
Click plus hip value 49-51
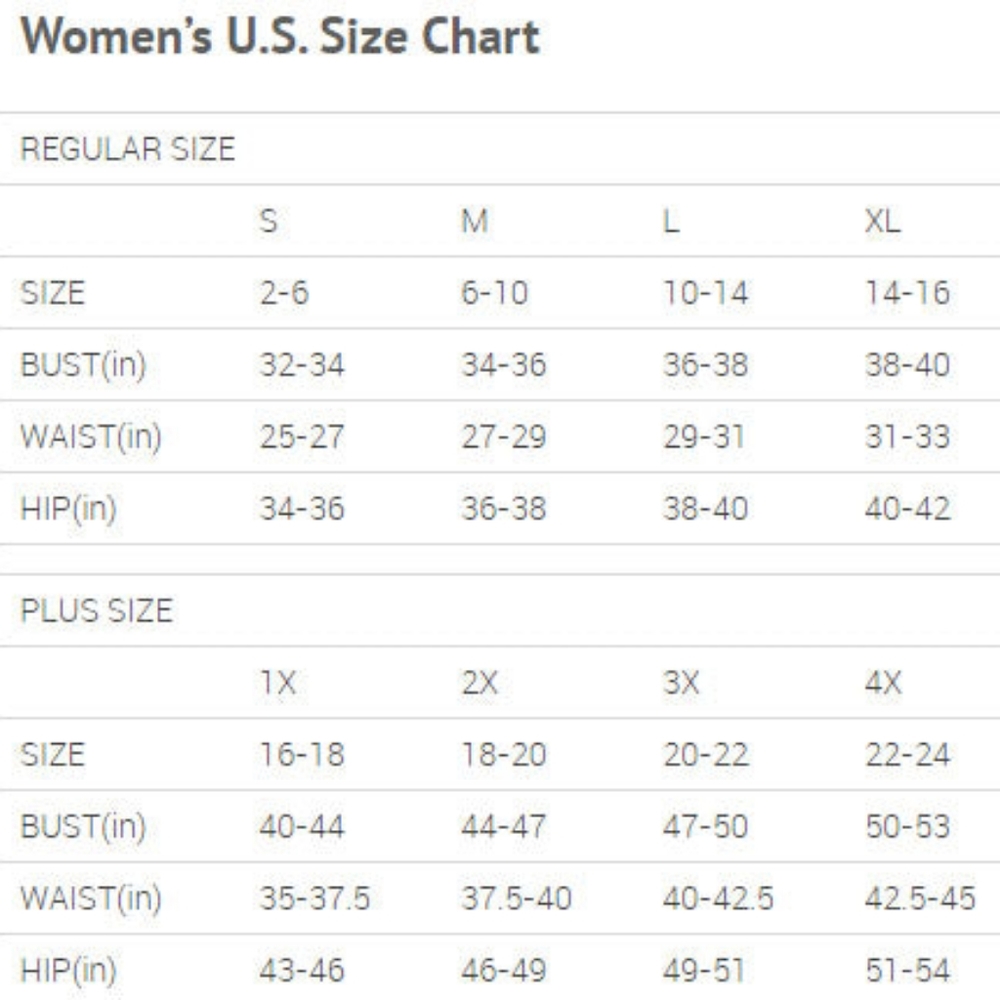tap(704, 971)
